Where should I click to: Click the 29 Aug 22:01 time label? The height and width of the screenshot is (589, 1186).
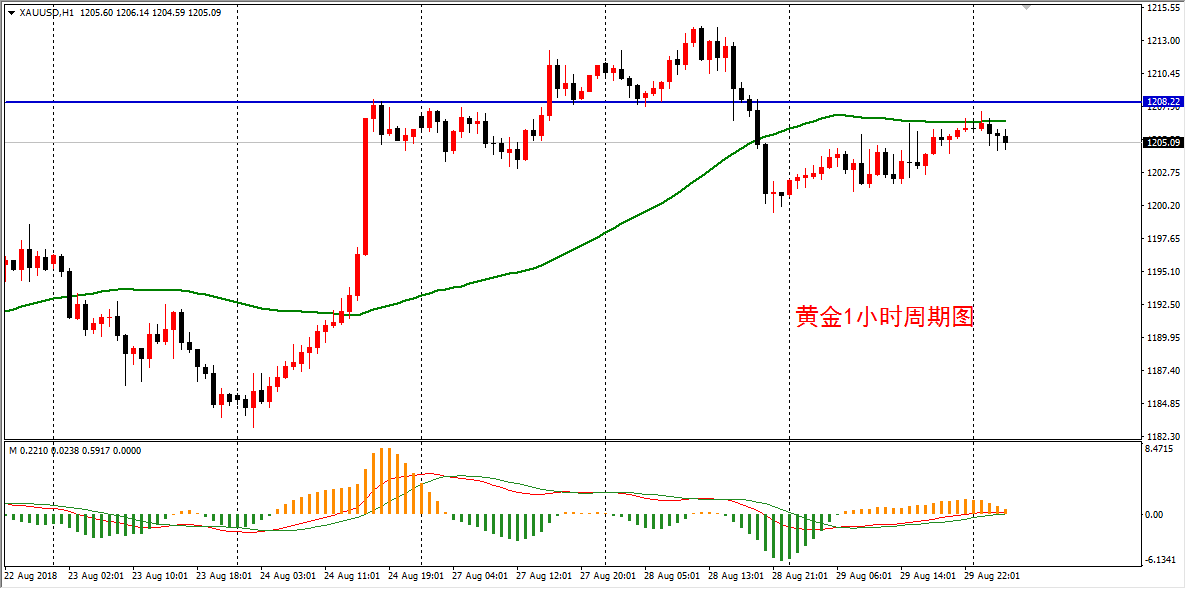tap(992, 576)
